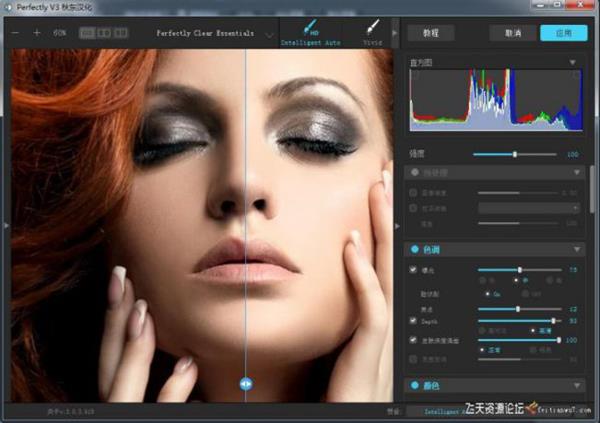600x423 pixels.
Task: Switch to single image view mode icon
Action: (x=87, y=33)
